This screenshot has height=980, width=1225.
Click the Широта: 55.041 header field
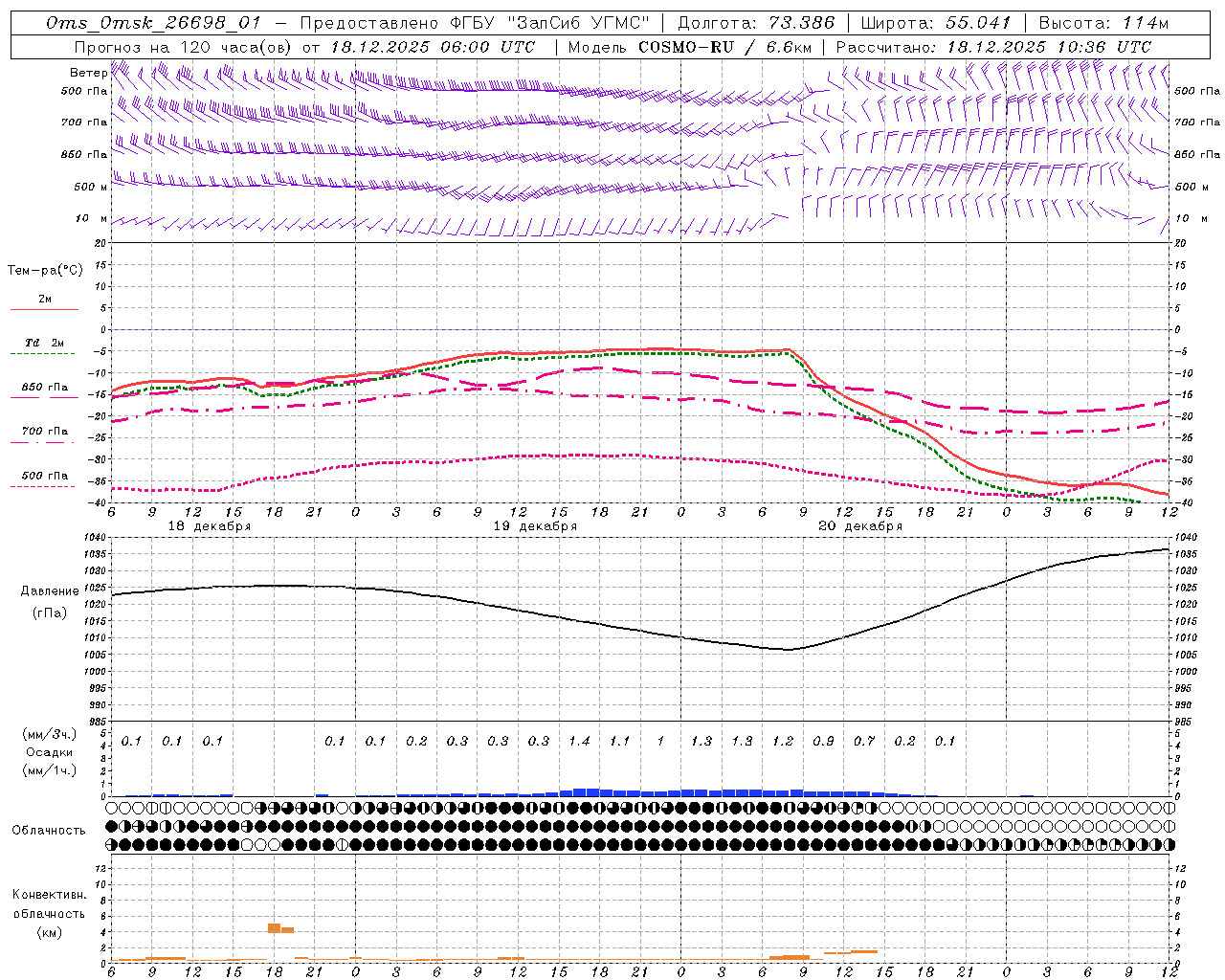[x=936, y=23]
